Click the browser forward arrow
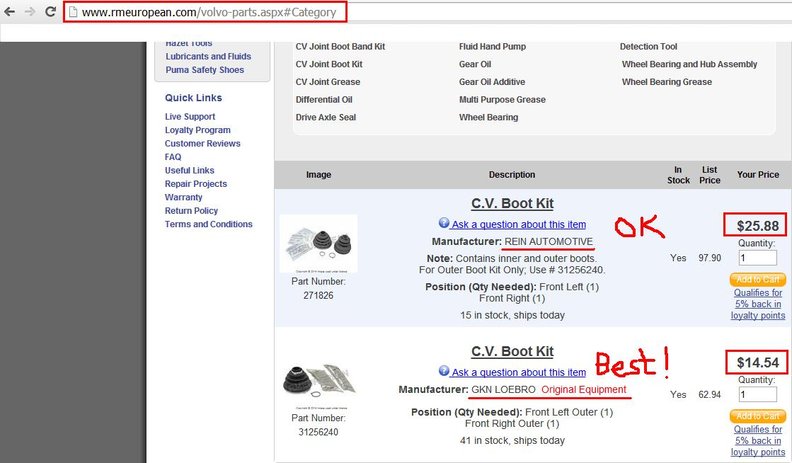Viewport: 792px width, 463px height. [x=30, y=13]
